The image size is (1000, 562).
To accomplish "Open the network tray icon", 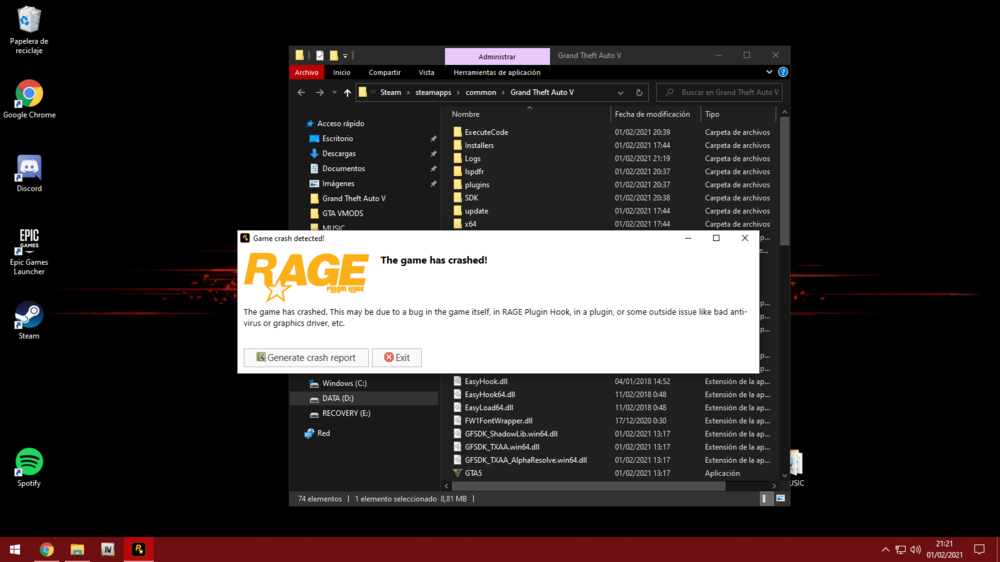I will pos(901,549).
